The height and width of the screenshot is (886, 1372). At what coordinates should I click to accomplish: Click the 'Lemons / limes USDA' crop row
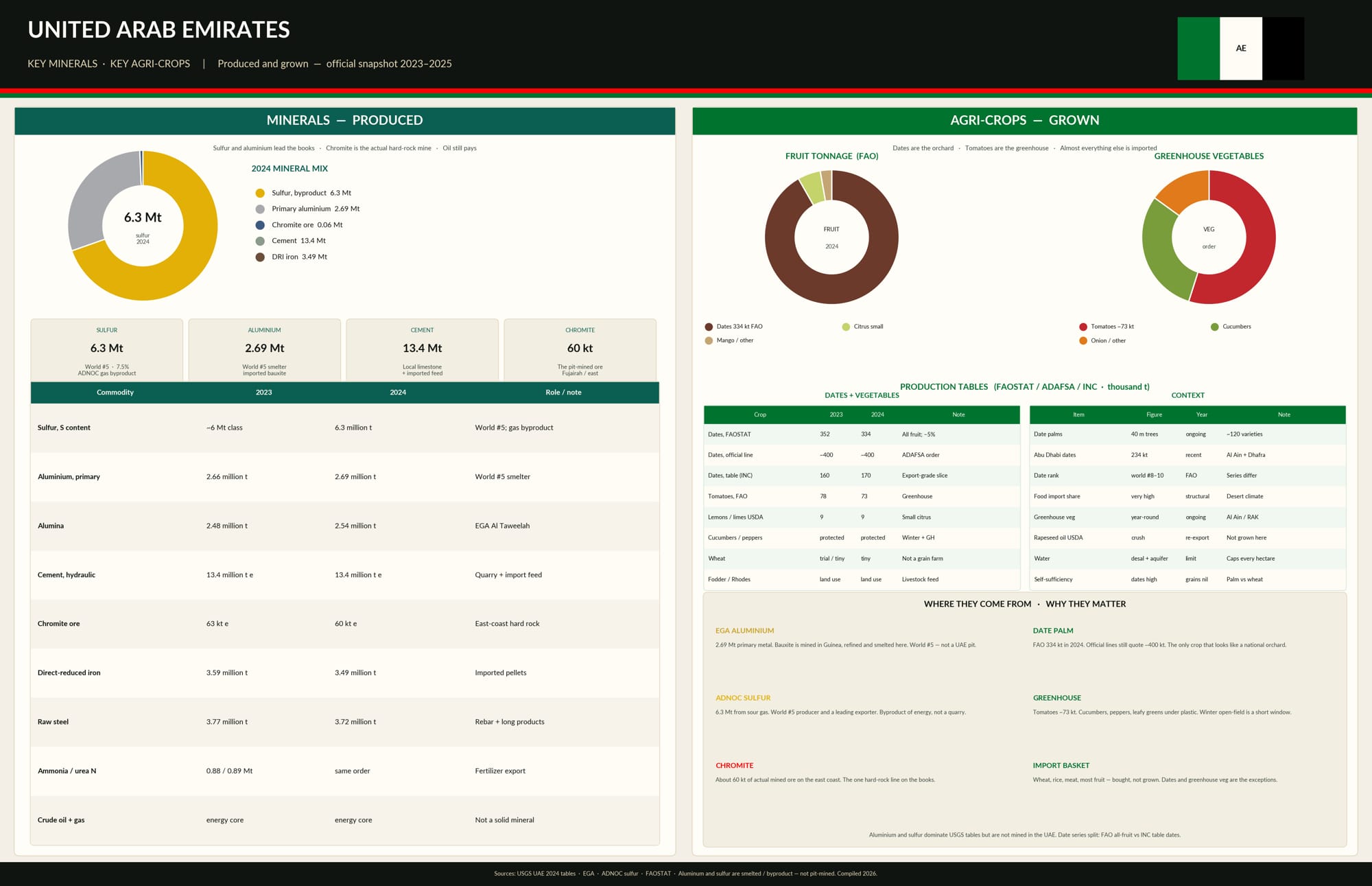[x=862, y=517]
